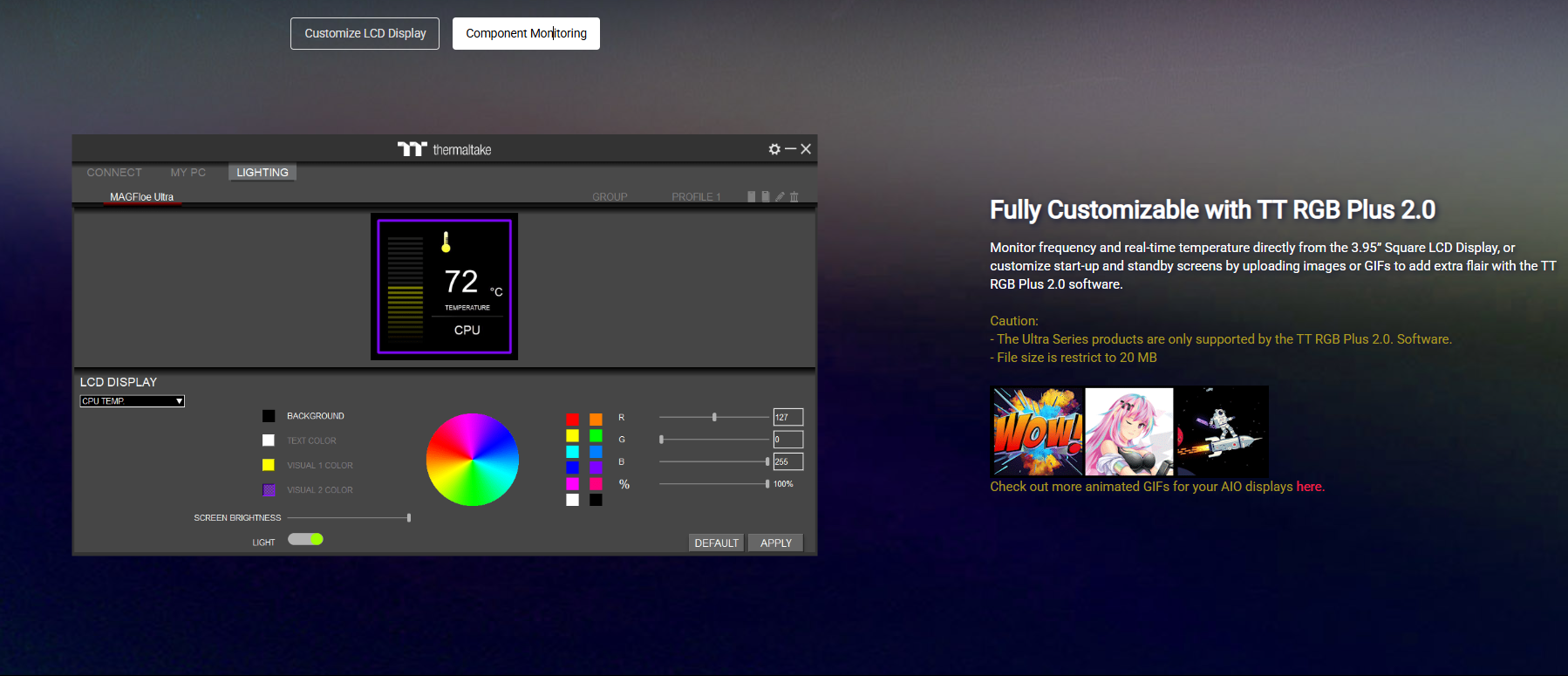Open the WOW comic GIF thumbnail
This screenshot has height=676, width=1568.
click(x=1037, y=431)
